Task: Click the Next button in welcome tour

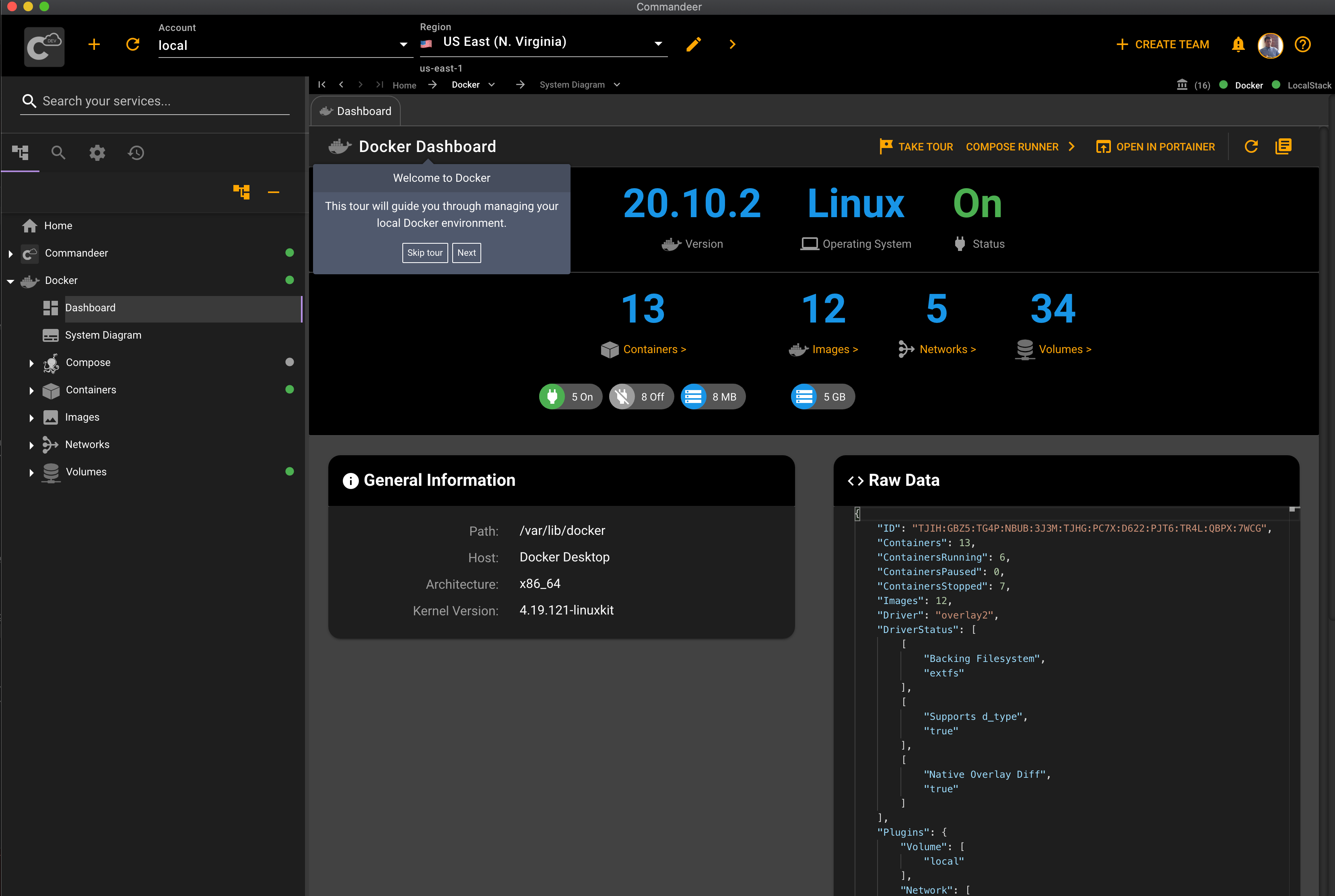Action: pos(466,253)
